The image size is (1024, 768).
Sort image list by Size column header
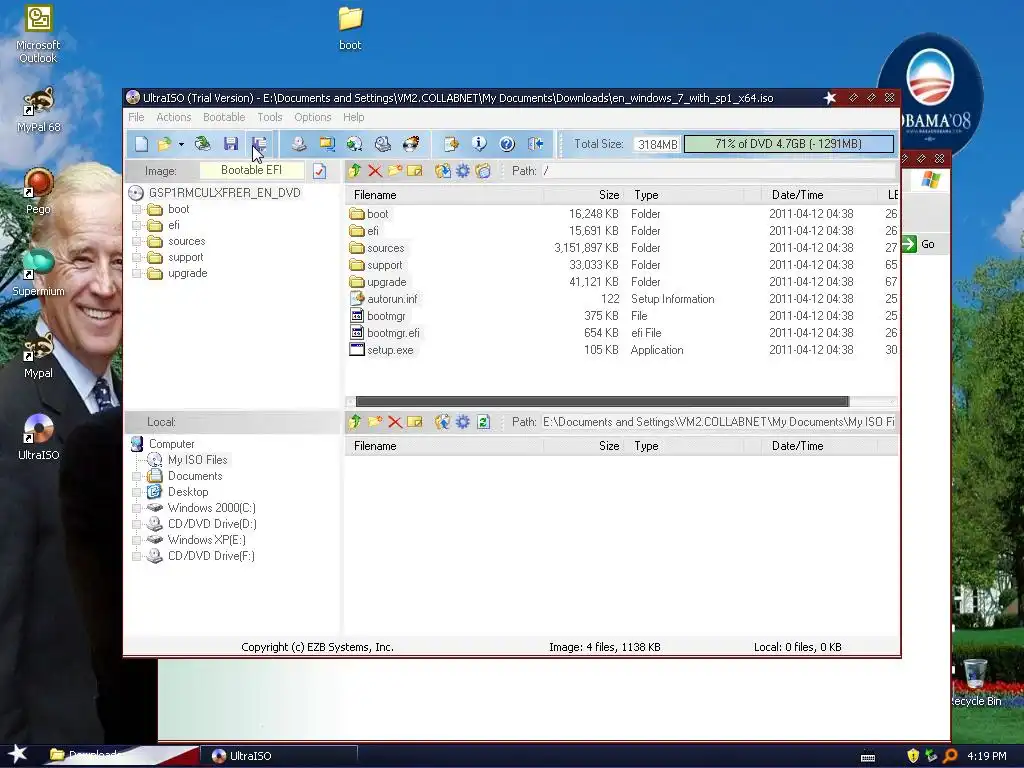click(583, 195)
